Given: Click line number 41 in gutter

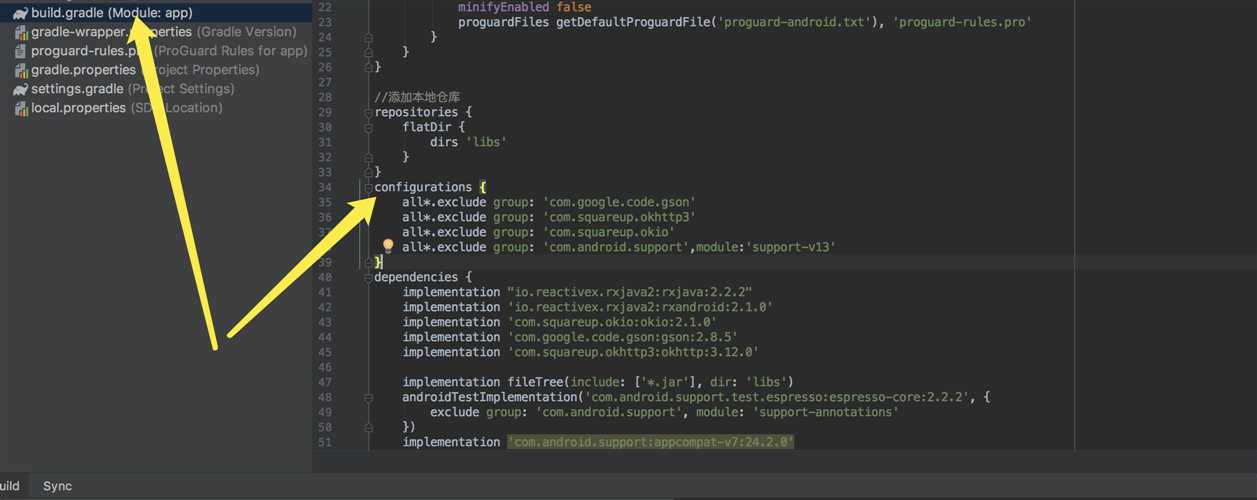Looking at the screenshot, I should 324,292.
